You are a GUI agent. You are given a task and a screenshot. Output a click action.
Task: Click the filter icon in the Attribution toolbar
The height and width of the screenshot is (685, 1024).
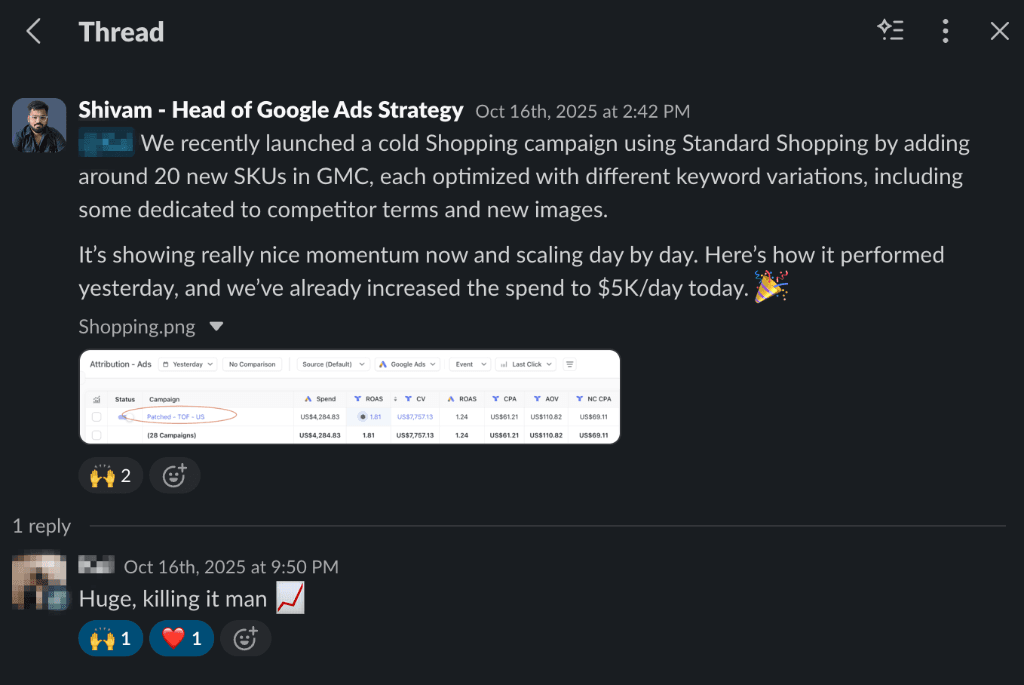tap(570, 364)
